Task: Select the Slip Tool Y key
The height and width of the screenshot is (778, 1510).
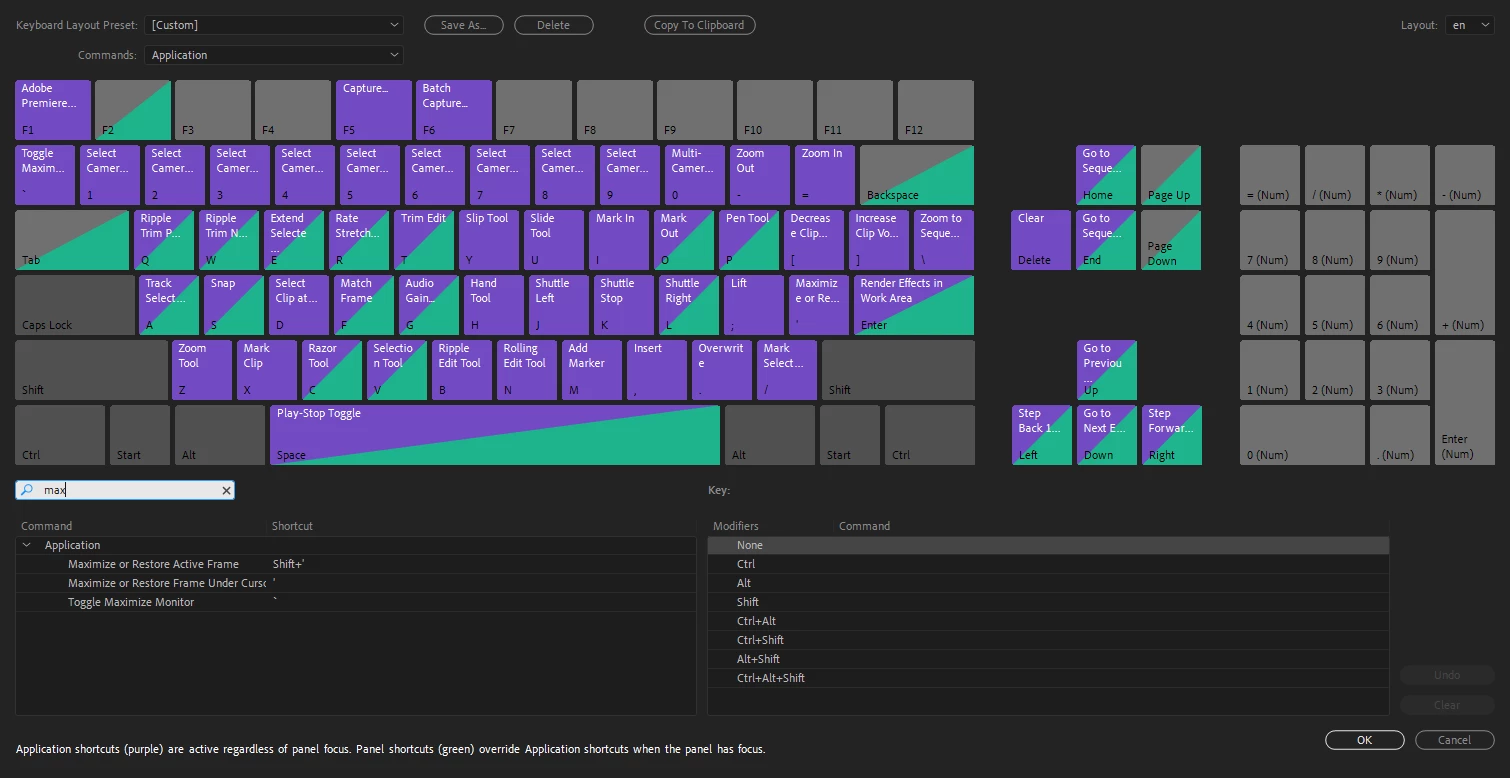Action: (x=489, y=240)
